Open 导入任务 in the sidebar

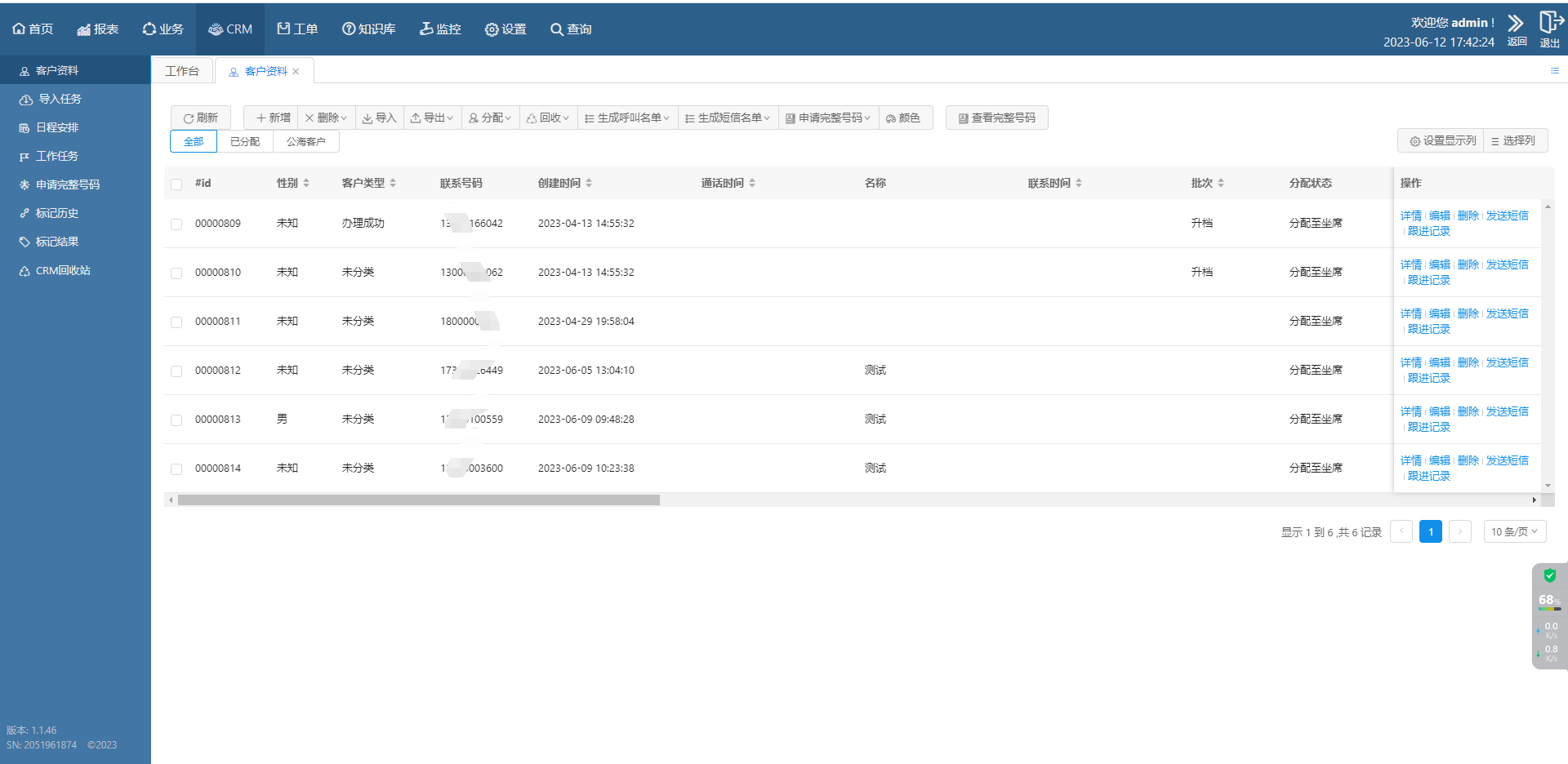pyautogui.click(x=60, y=99)
